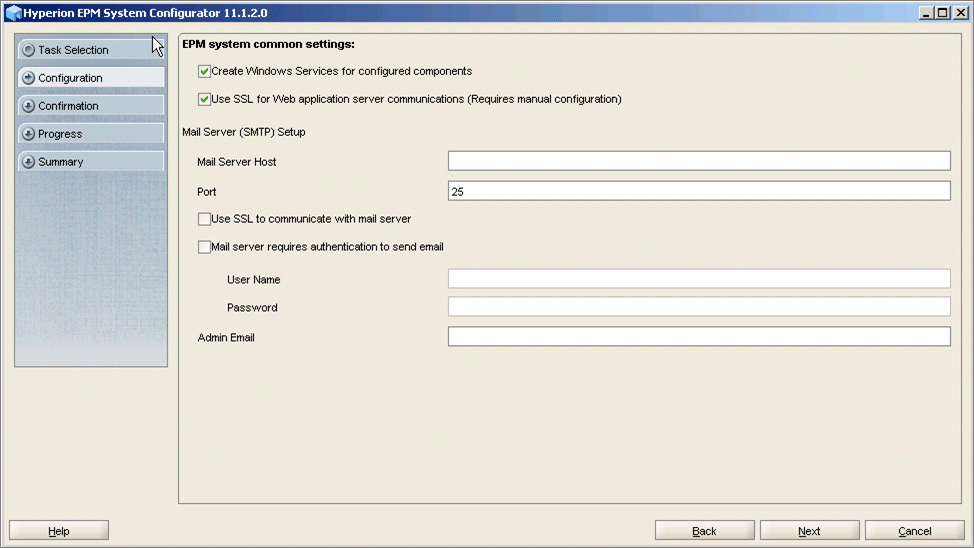974x548 pixels.
Task: Focus the Mail Server Host field
Action: coord(699,161)
